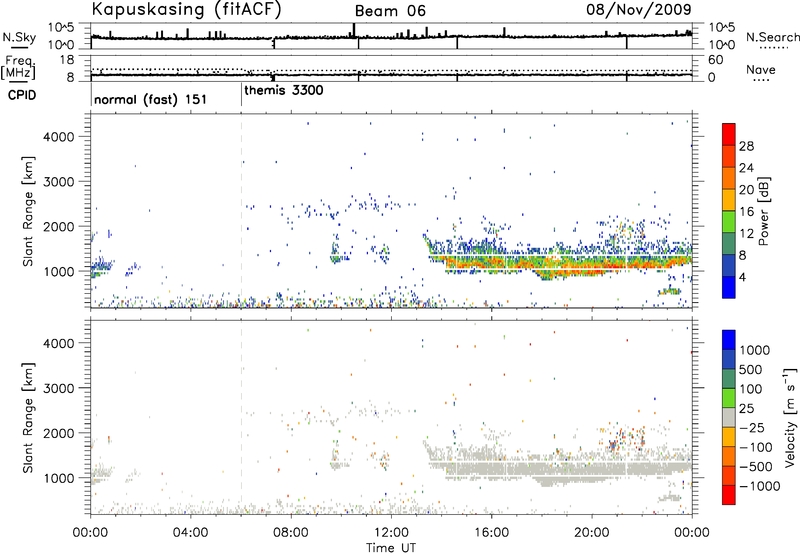This screenshot has height=554, width=800.
Task: Click the 3000 km tick in power panel
Action: point(59,182)
